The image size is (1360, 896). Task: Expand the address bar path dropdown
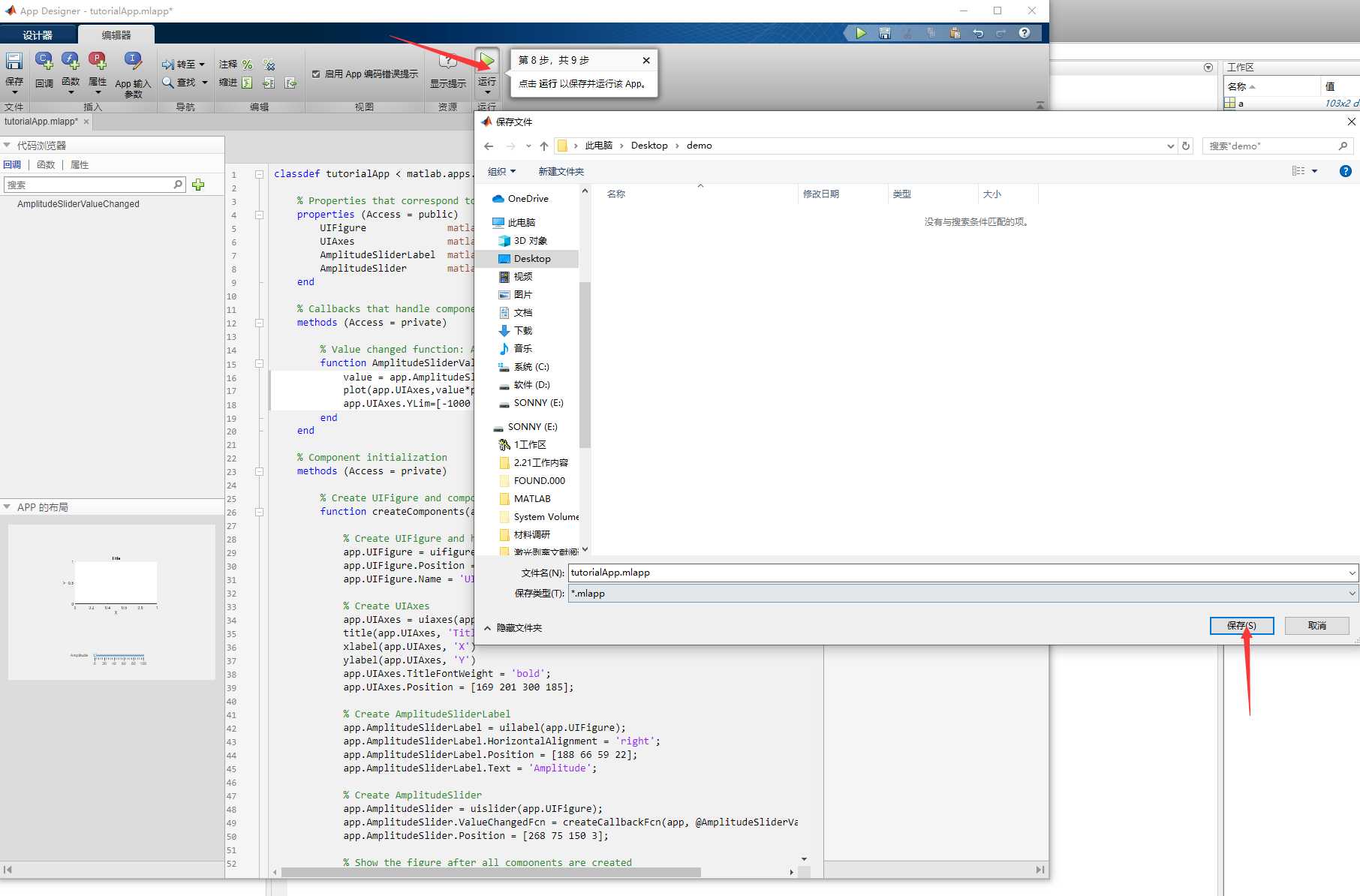[1170, 146]
